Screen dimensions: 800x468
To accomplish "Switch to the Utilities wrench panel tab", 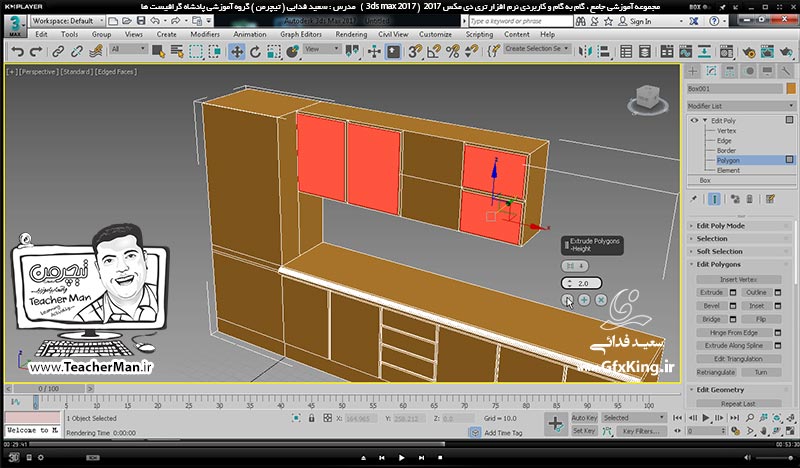I will point(786,71).
